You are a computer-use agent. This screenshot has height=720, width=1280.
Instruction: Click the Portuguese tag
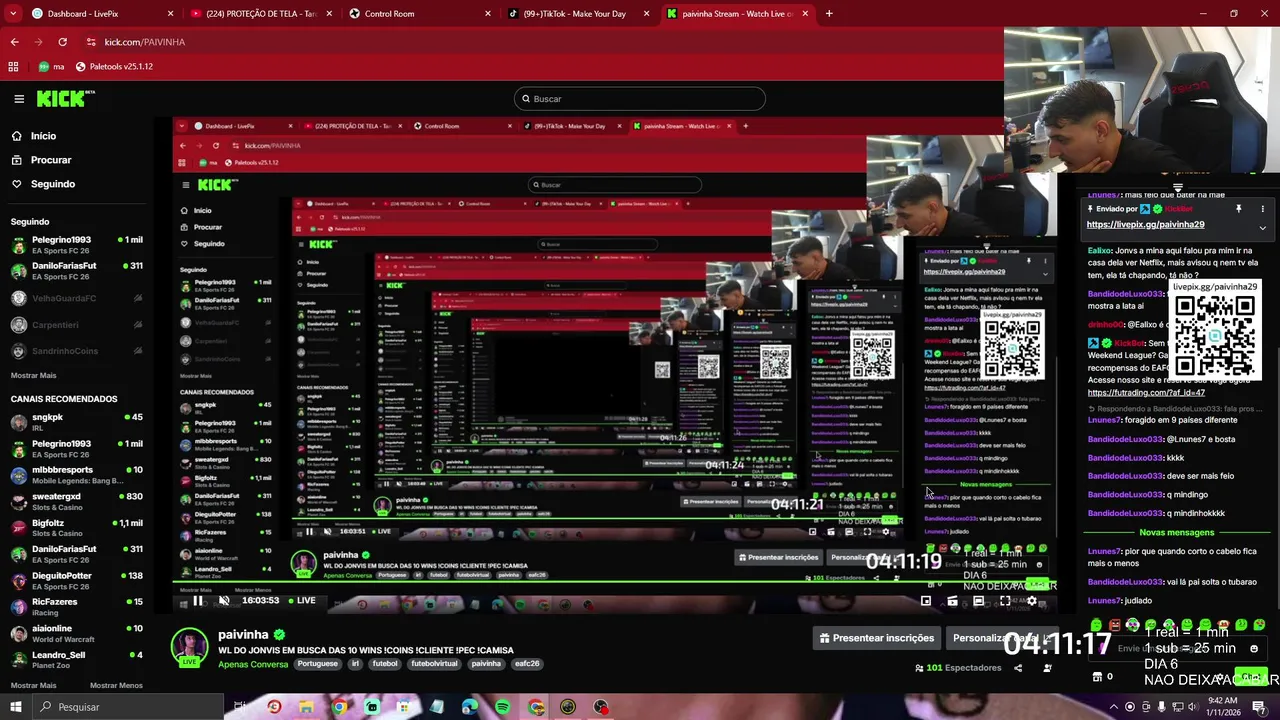[317, 664]
